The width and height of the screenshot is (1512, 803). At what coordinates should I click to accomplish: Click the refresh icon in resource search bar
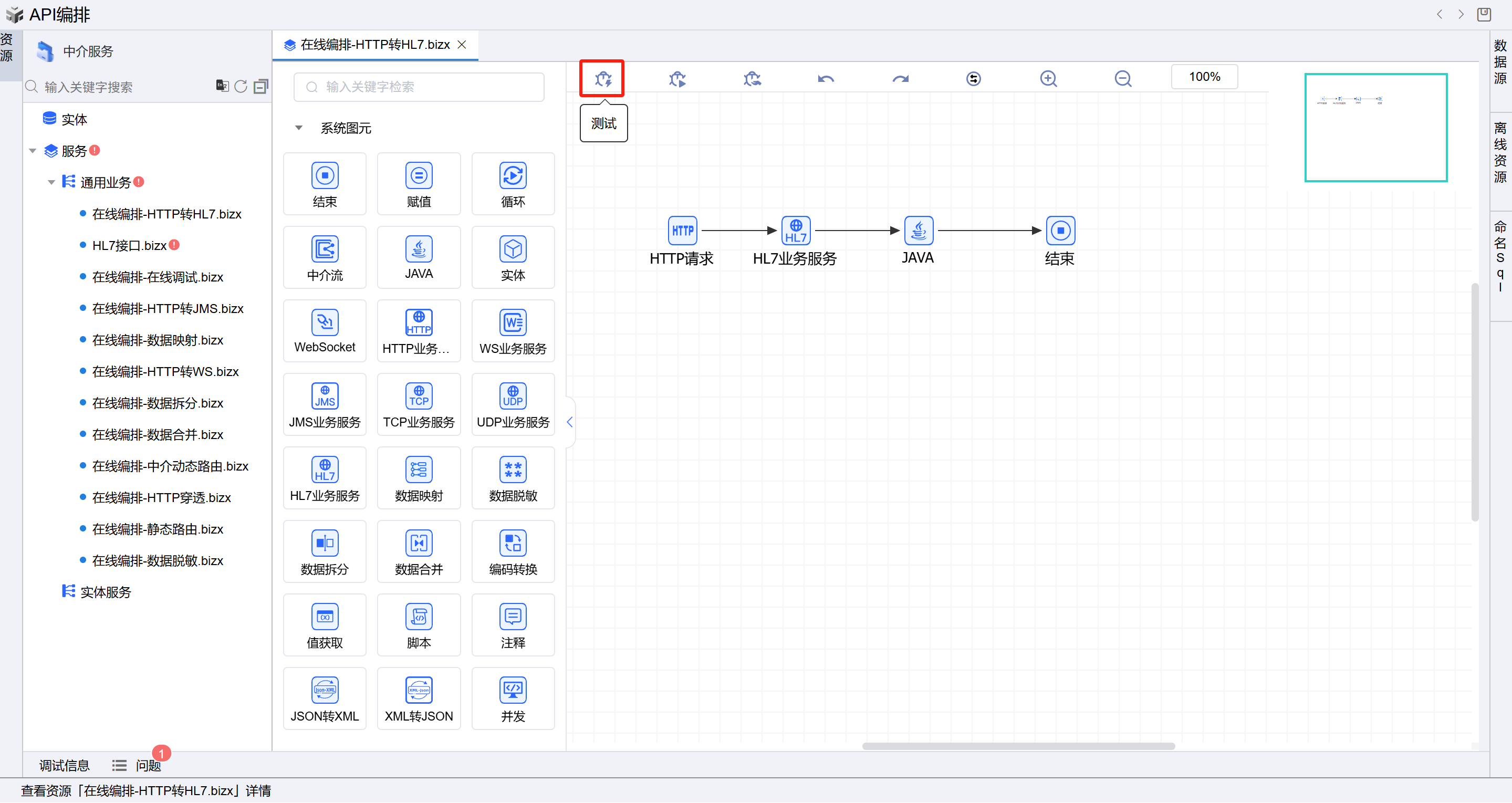(241, 87)
